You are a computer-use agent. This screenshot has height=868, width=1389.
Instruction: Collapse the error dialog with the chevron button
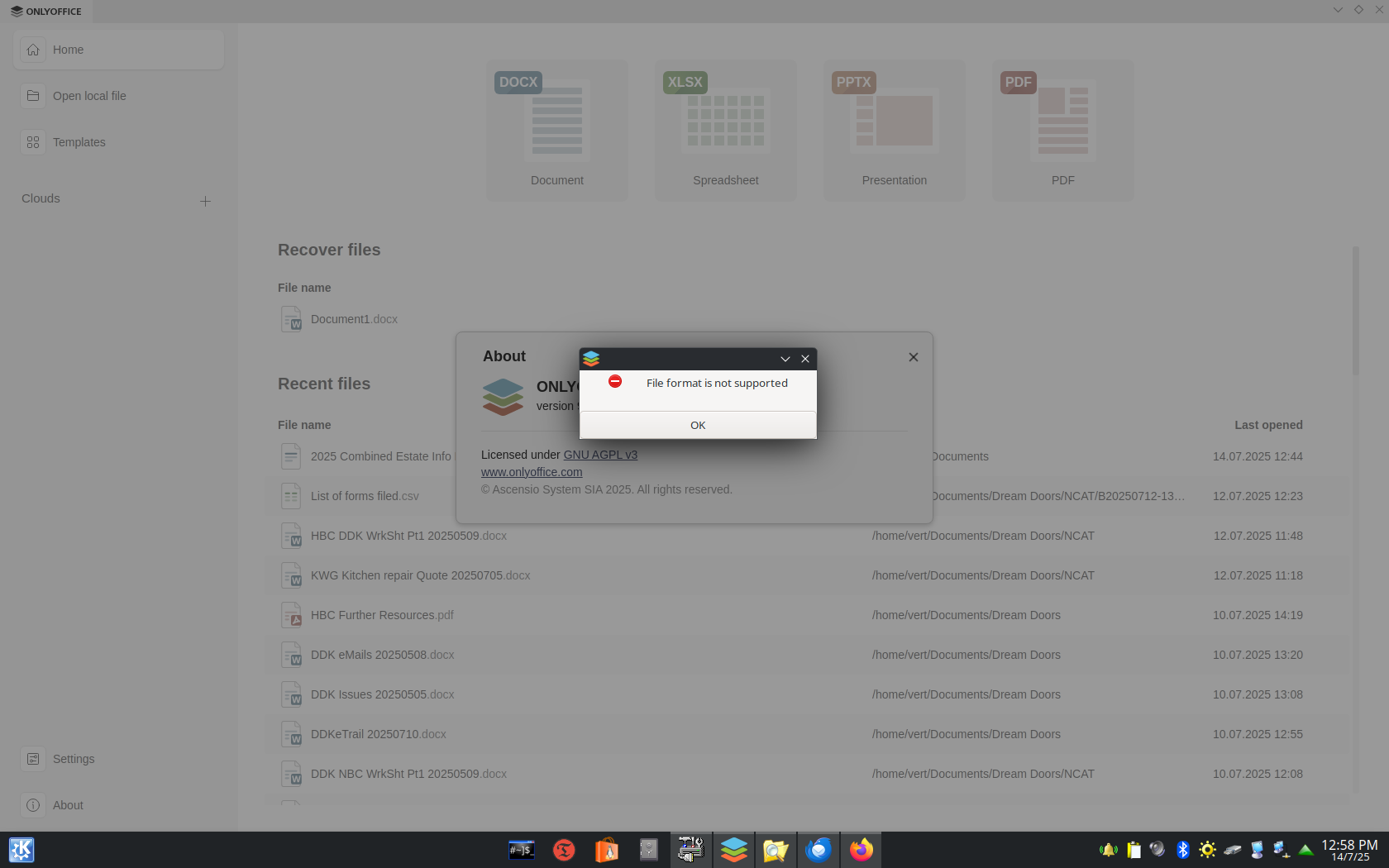[x=785, y=359]
